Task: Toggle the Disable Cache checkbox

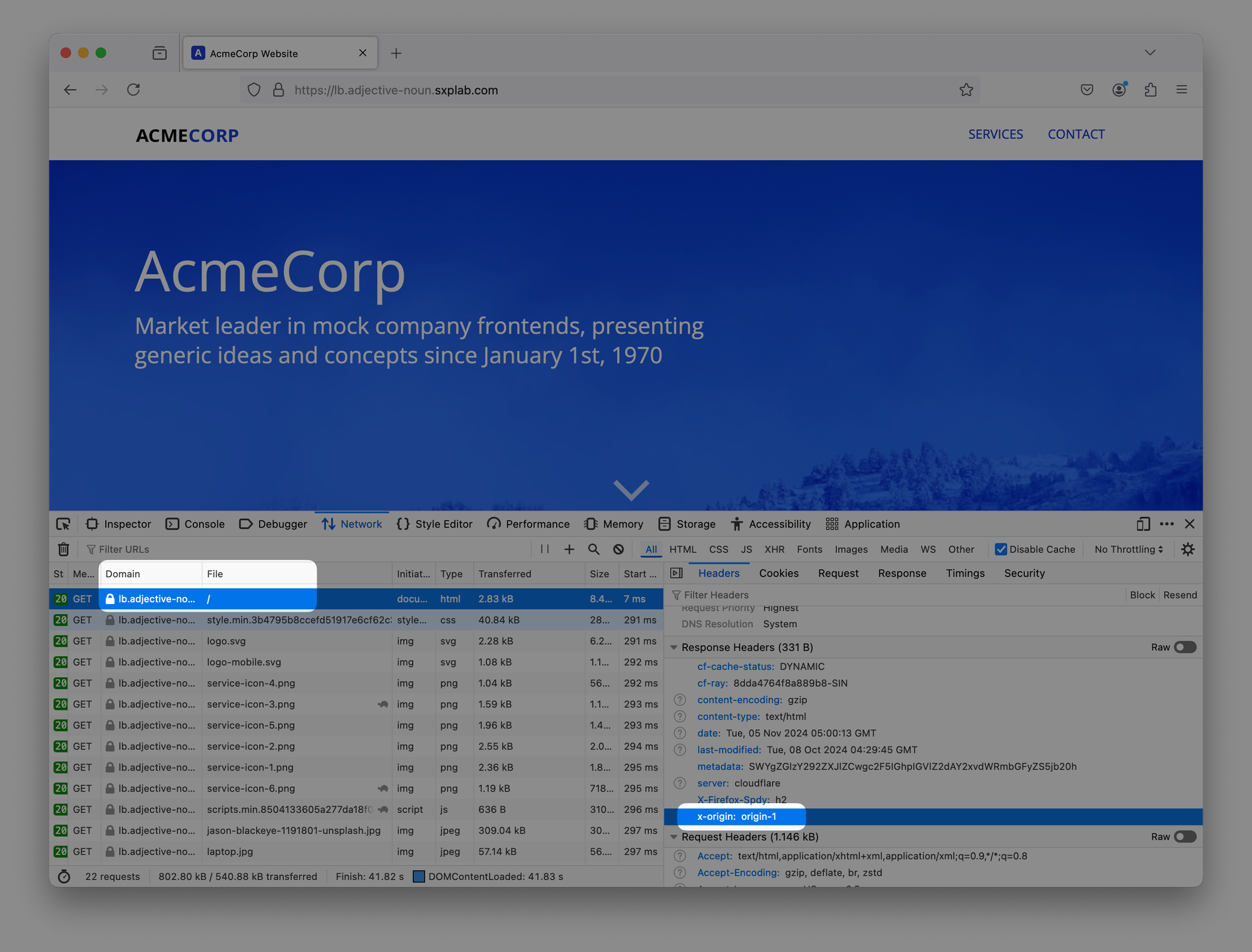Action: (x=1000, y=549)
